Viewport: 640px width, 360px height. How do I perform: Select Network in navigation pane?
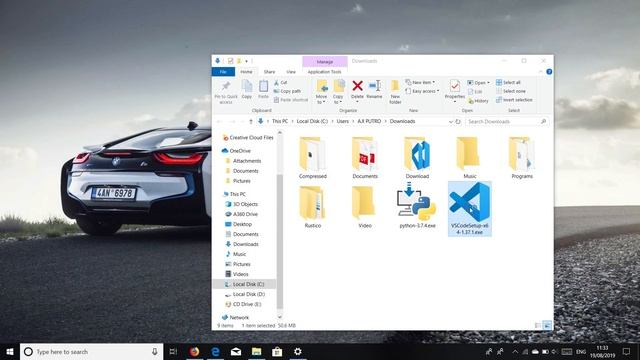coord(236,318)
